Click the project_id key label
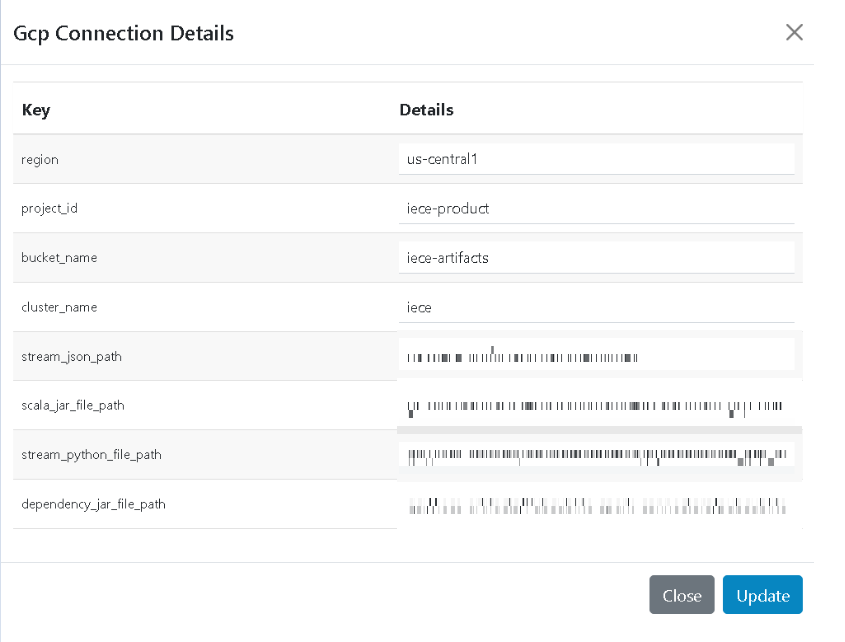This screenshot has width=845, height=642. (x=49, y=208)
